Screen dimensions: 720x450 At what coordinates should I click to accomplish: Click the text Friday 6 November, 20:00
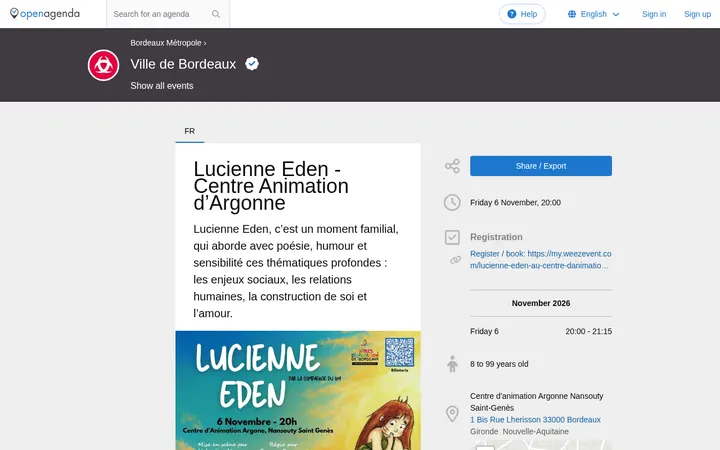pyautogui.click(x=515, y=202)
